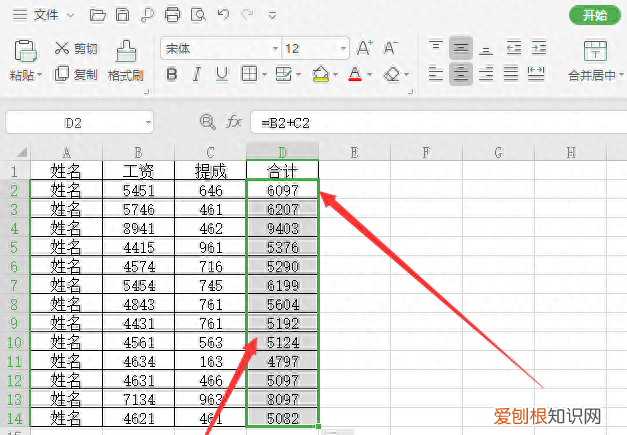Open the font size 12 dropdown

pyautogui.click(x=343, y=49)
